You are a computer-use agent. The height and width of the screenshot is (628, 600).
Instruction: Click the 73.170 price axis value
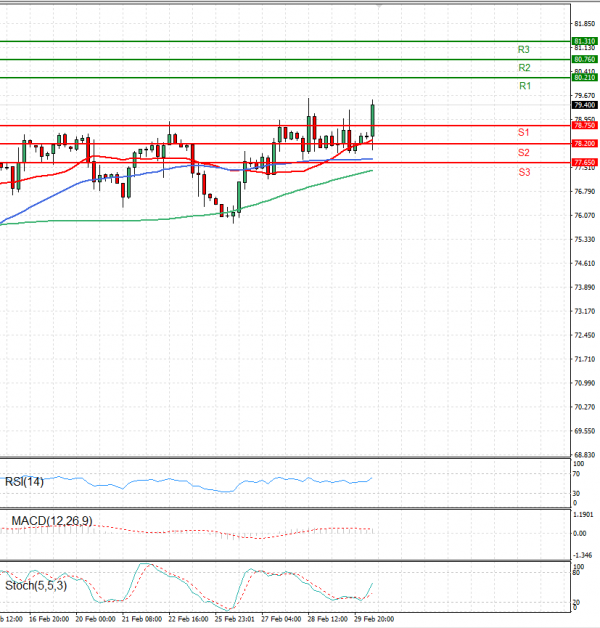point(584,311)
